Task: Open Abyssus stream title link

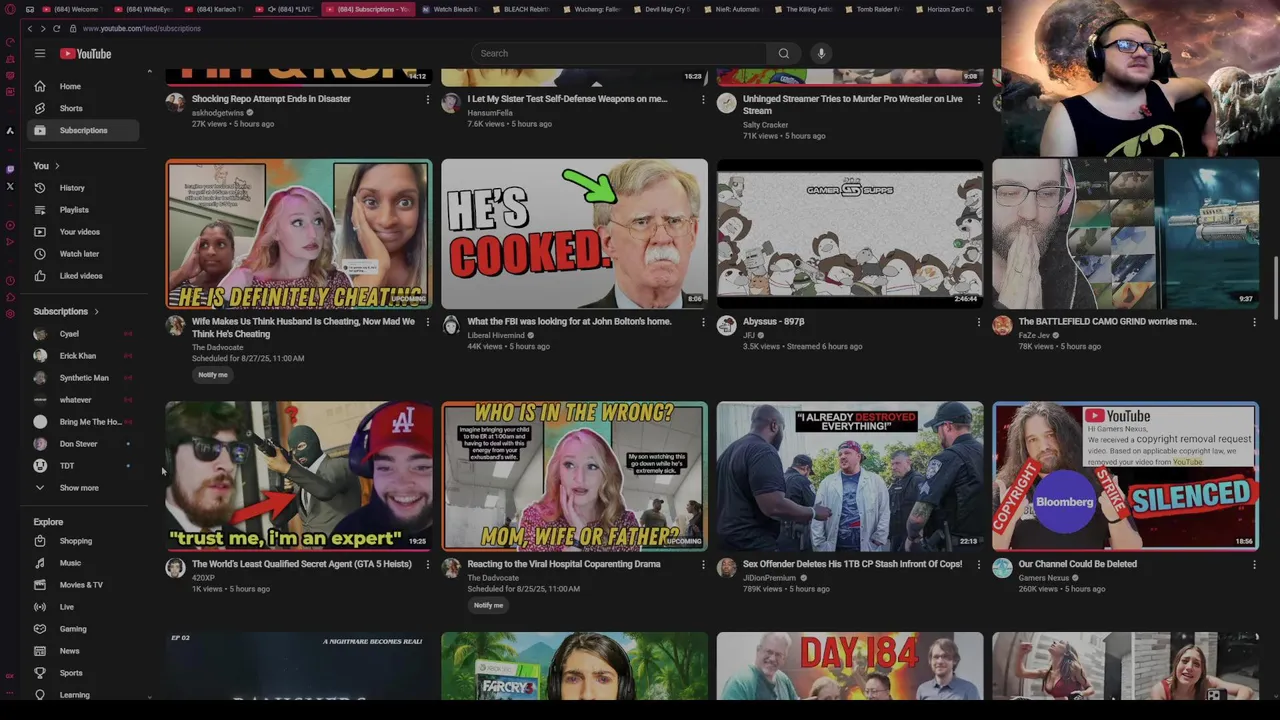Action: pos(774,322)
